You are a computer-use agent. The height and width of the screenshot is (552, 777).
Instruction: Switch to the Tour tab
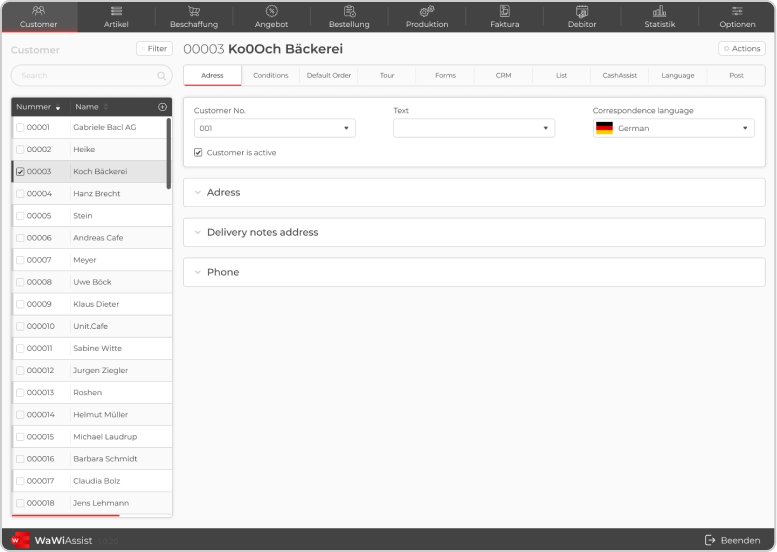[x=387, y=75]
